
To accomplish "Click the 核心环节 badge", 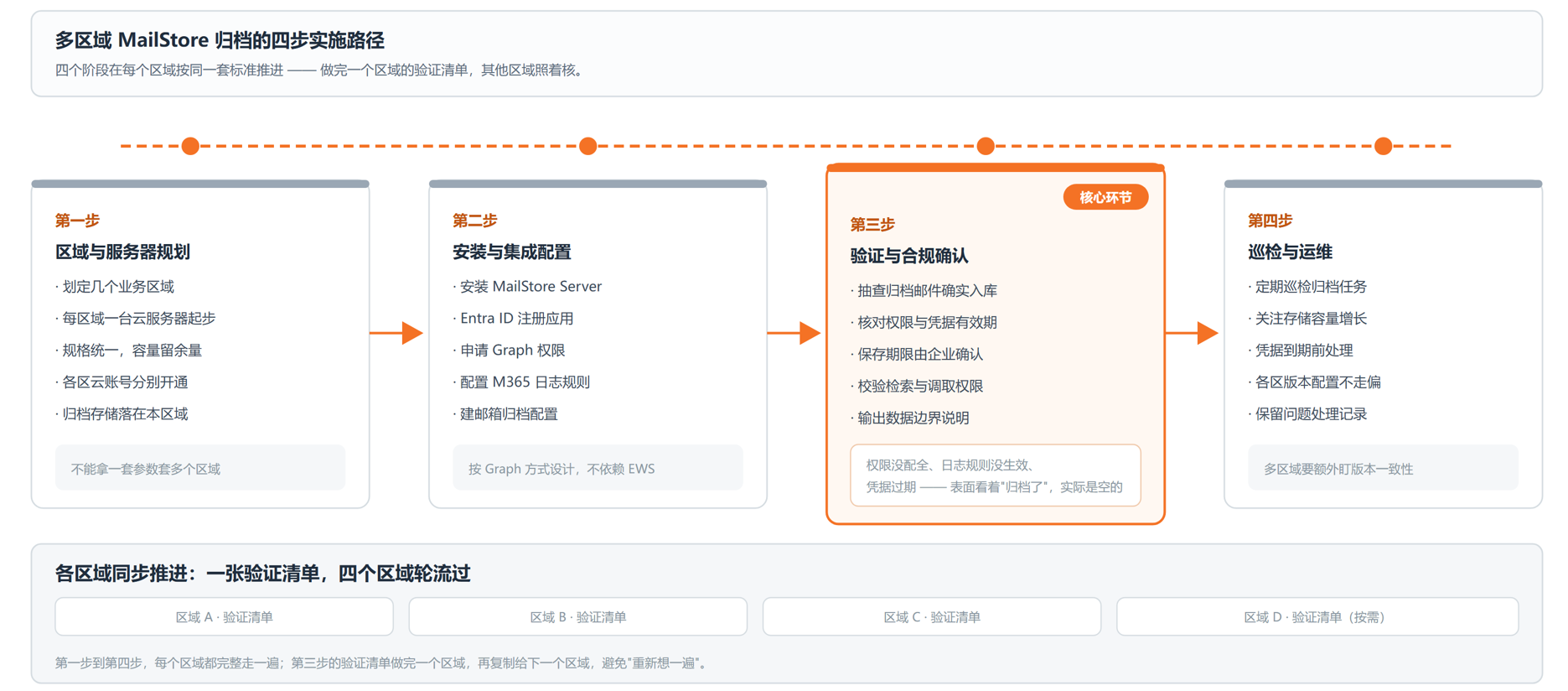I will click(1105, 197).
